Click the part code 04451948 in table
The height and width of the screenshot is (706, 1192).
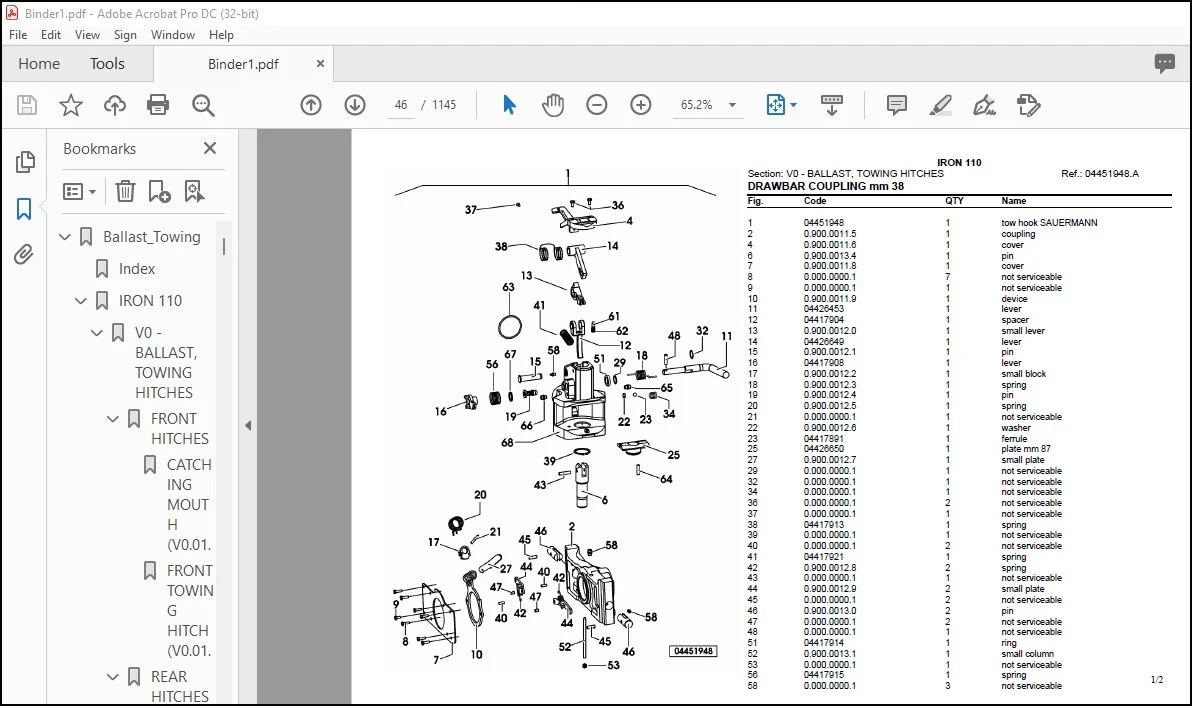[x=824, y=223]
